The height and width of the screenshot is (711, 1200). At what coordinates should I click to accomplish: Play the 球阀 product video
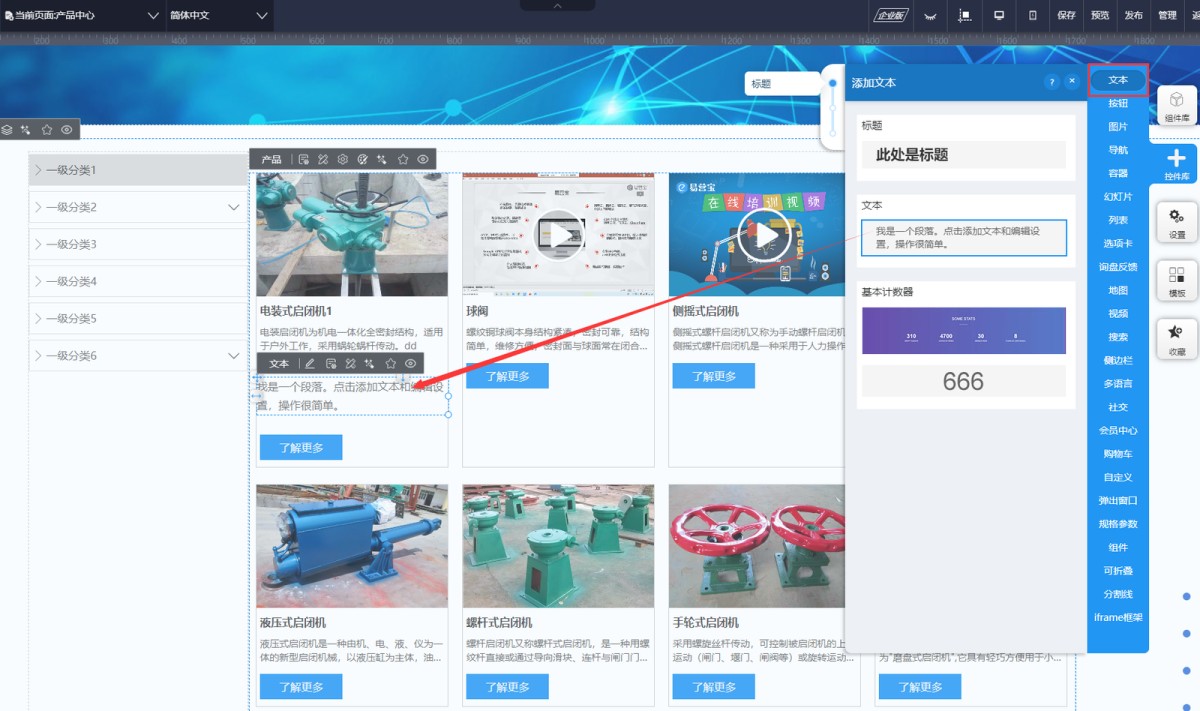click(559, 236)
